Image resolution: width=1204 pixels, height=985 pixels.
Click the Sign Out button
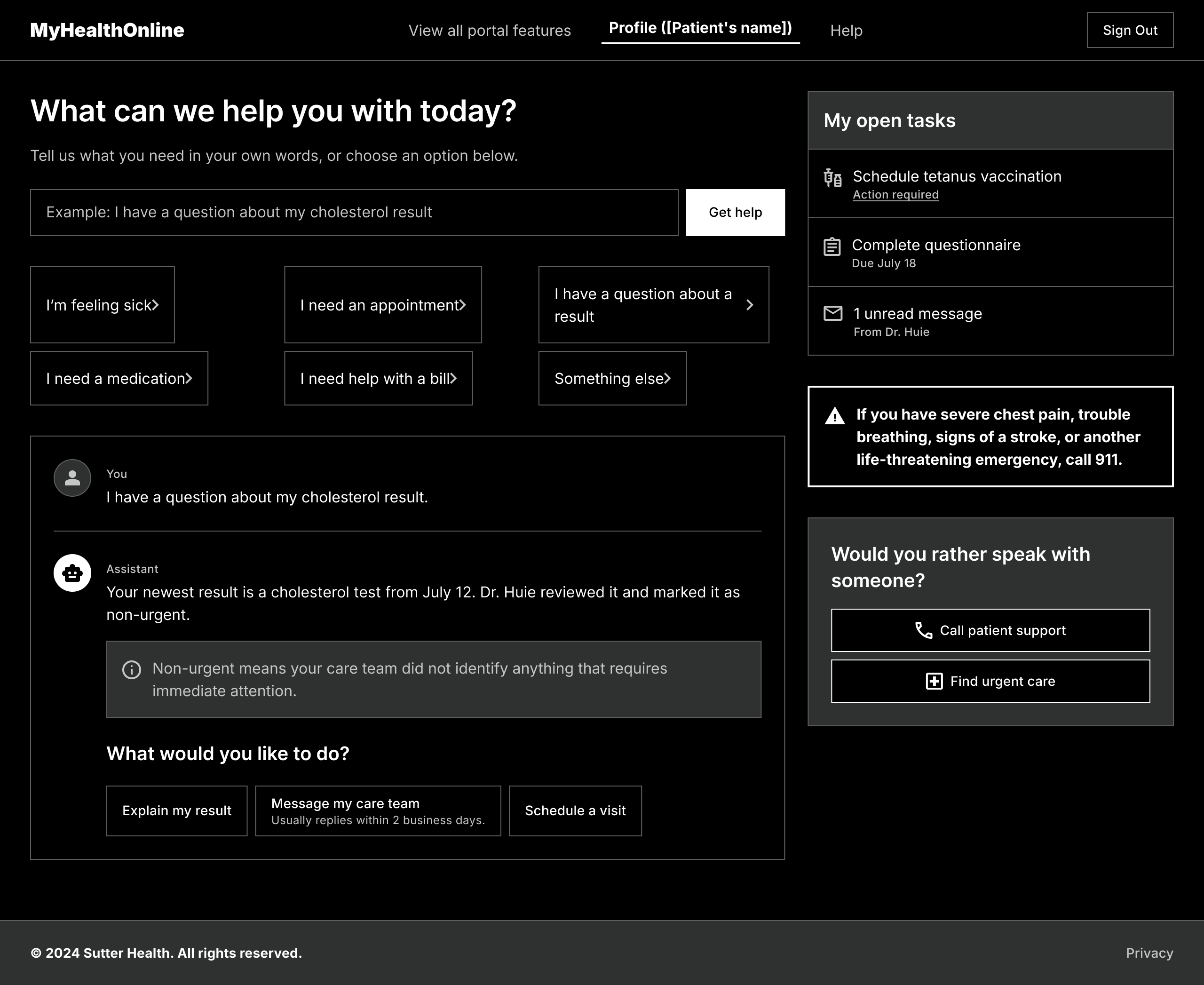[x=1130, y=30]
